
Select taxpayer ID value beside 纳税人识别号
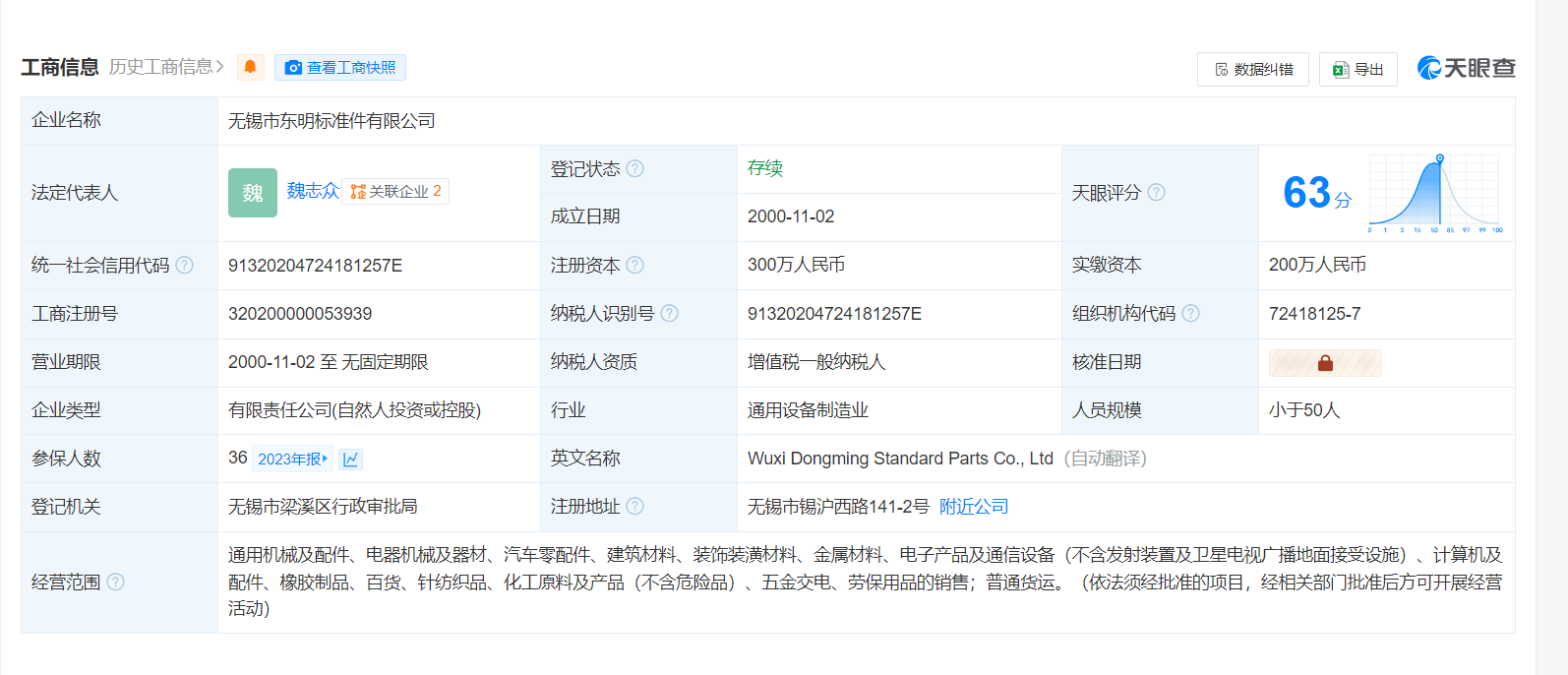pos(834,314)
